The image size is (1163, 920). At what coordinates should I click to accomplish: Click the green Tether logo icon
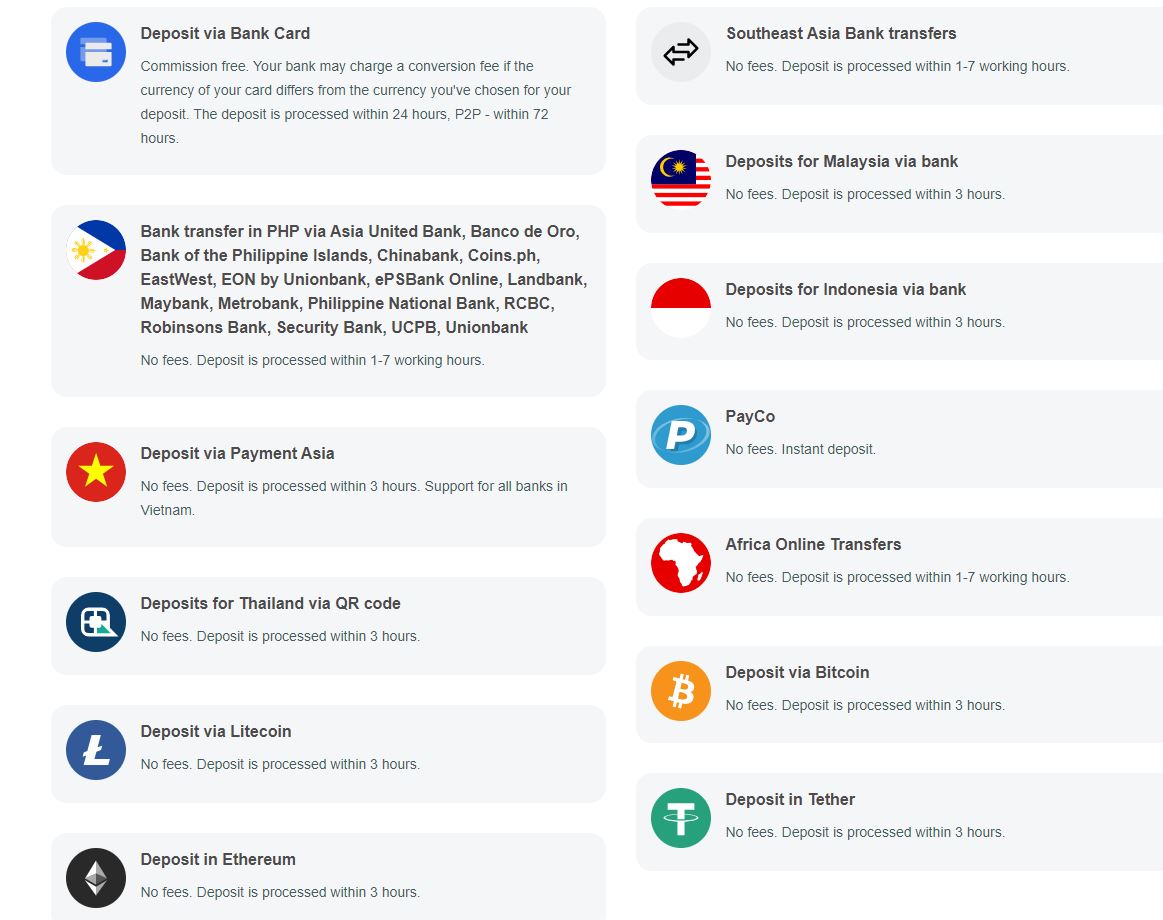click(681, 818)
